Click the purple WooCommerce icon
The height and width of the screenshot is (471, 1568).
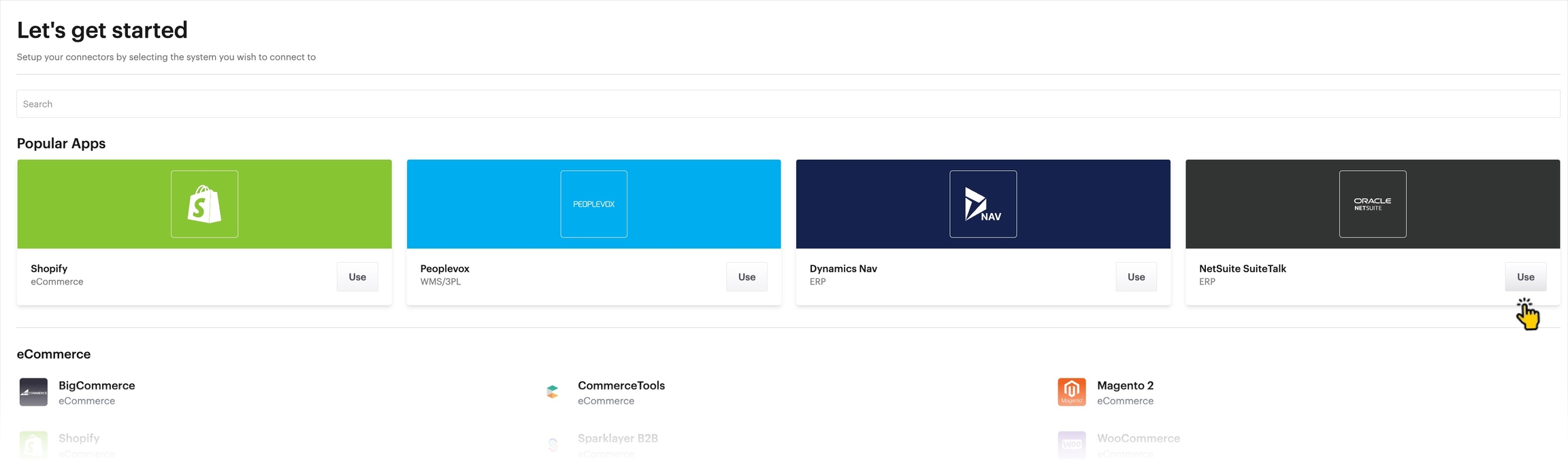click(x=1072, y=444)
